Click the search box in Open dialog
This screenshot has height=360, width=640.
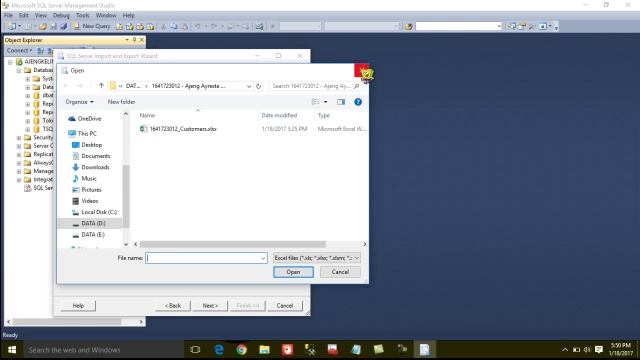click(315, 86)
